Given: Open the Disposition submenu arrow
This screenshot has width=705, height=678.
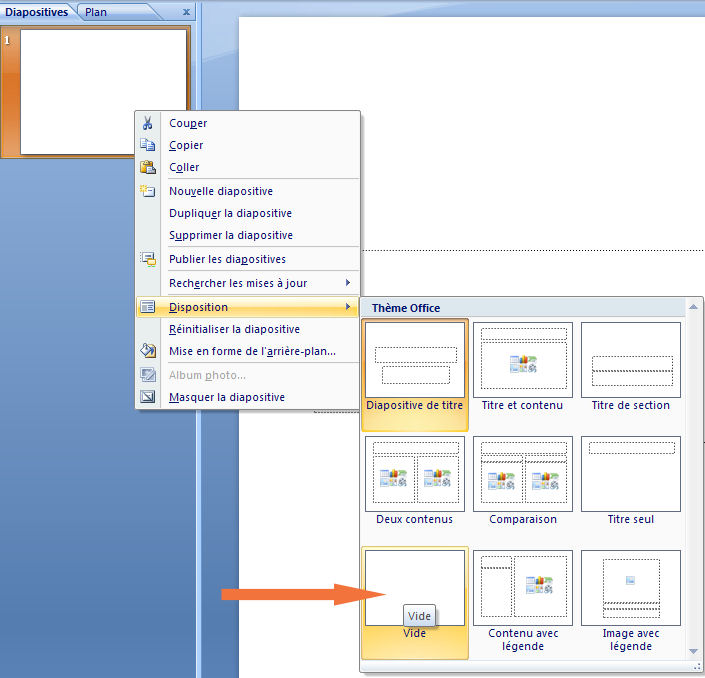Looking at the screenshot, I should [347, 307].
